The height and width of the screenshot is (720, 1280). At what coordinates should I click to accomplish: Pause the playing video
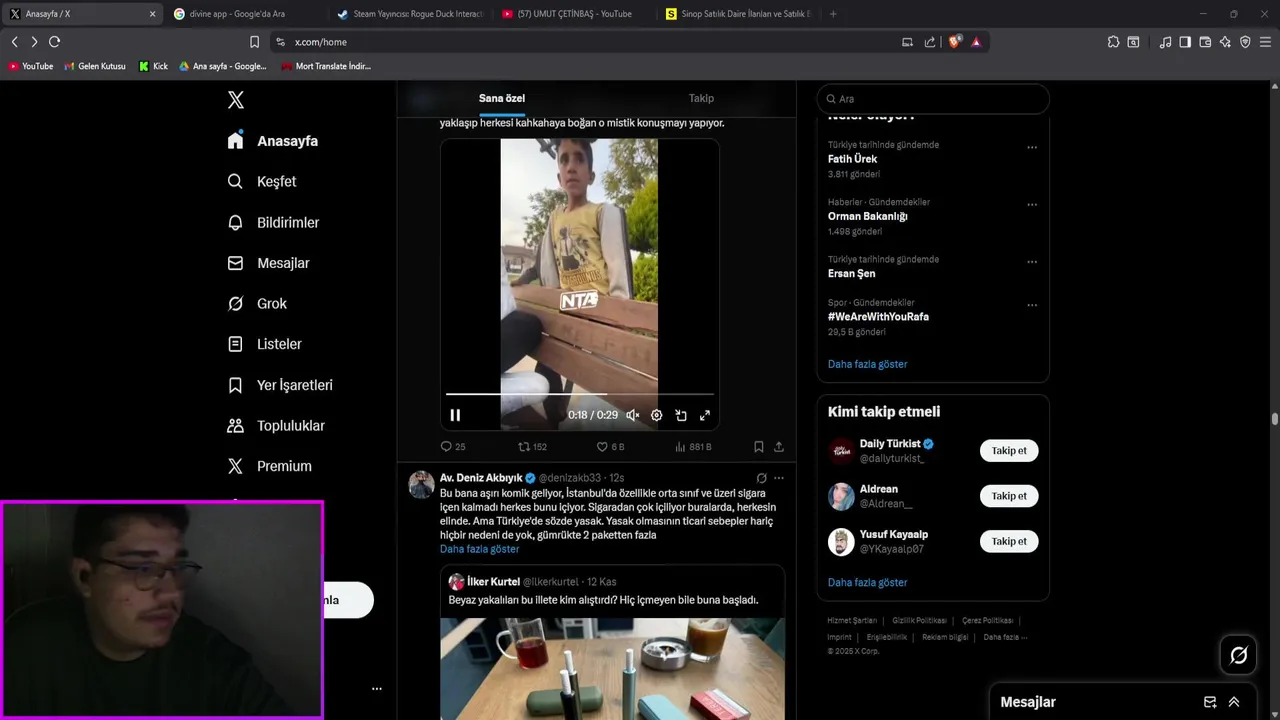(x=455, y=415)
